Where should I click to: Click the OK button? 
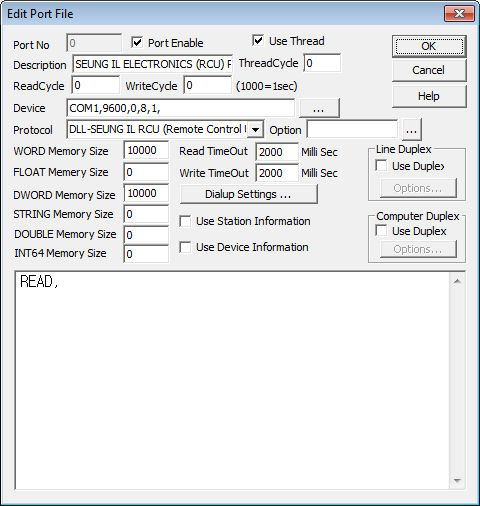click(429, 46)
